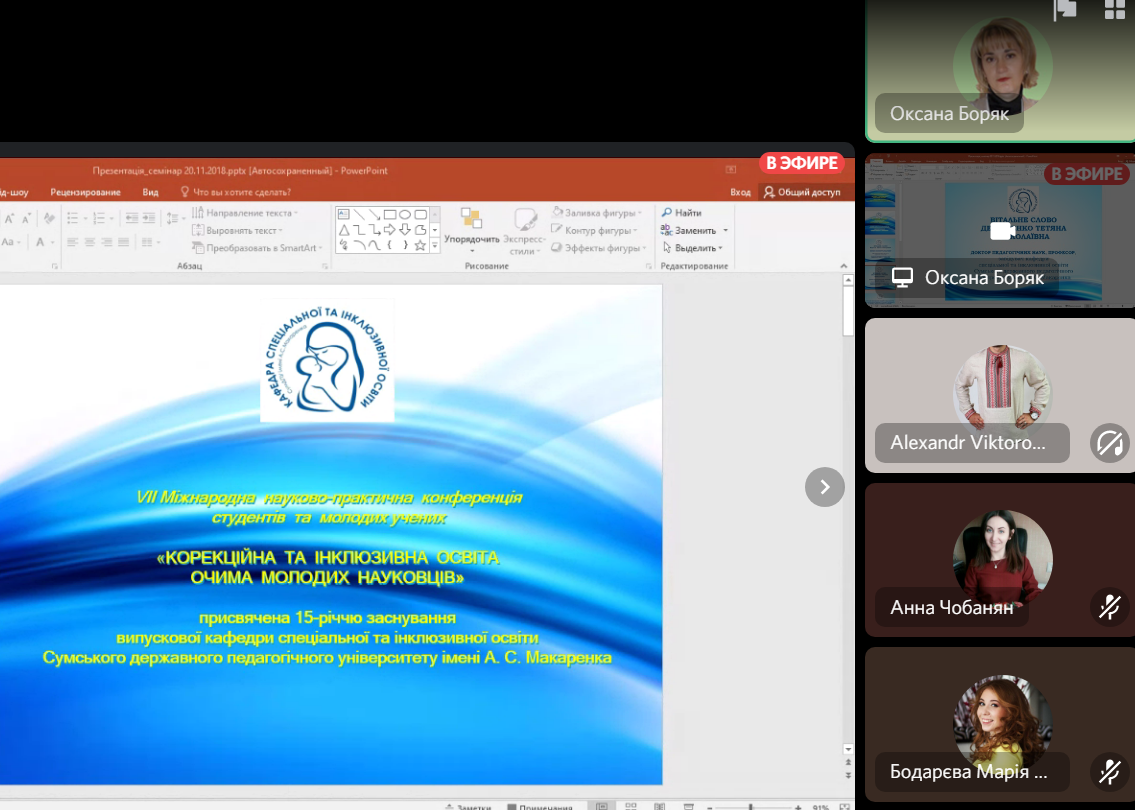Screen dimensions: 1135x810
Task: Open the Review (Рецензирование) ribbon tab
Action: coord(85,192)
